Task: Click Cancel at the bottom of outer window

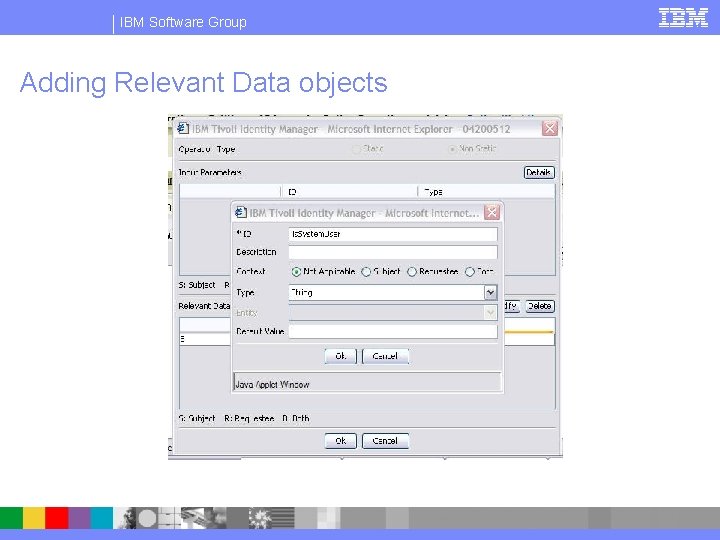Action: (x=385, y=441)
